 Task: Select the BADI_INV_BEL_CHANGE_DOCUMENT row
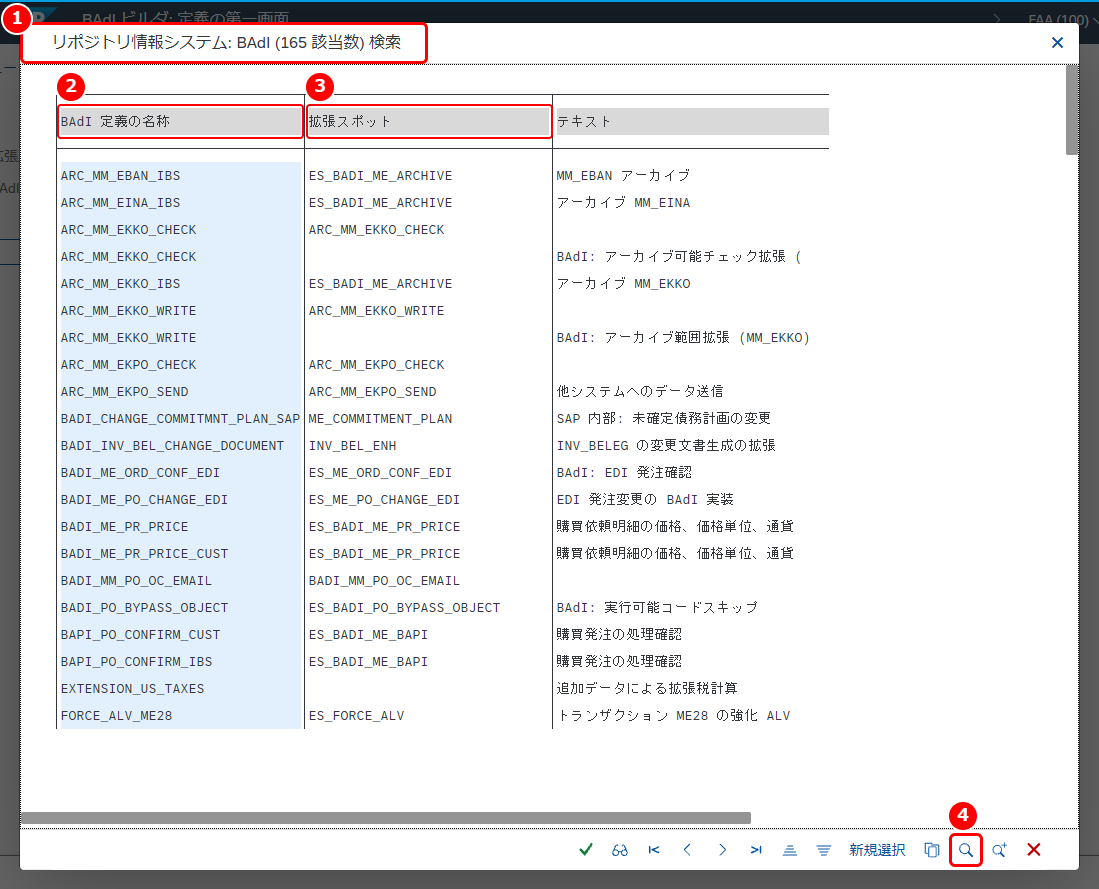(x=172, y=445)
